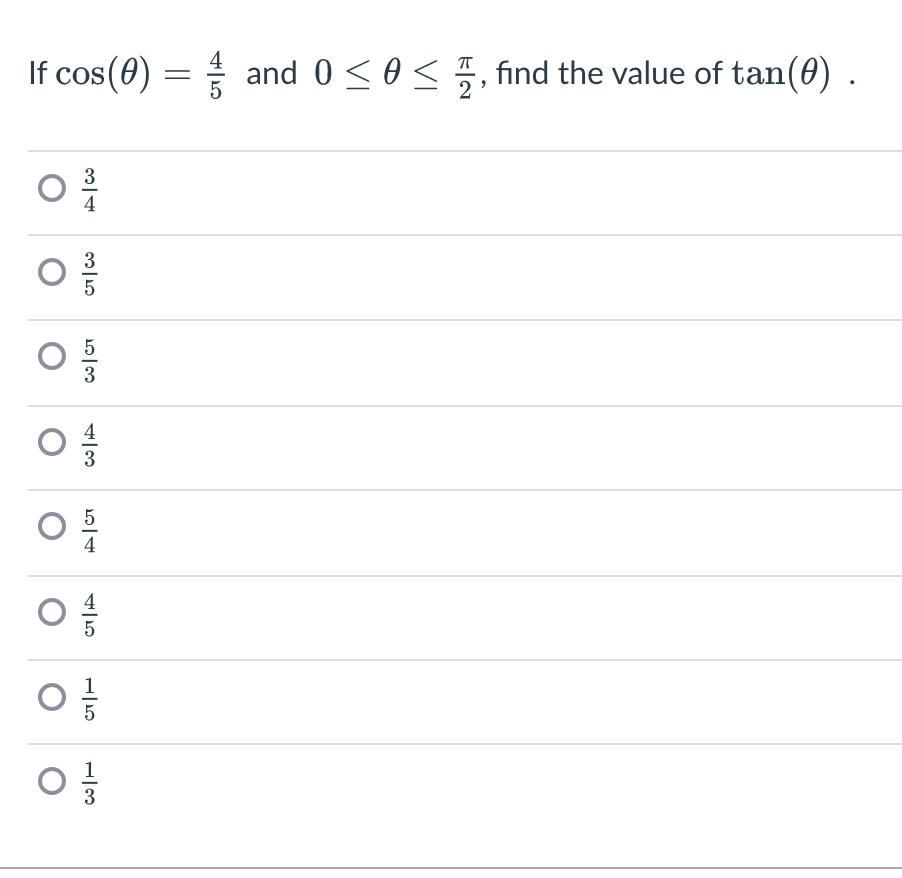Select the radio button for 3/4
Viewport: 902px width, 878px height.
pyautogui.click(x=50, y=186)
